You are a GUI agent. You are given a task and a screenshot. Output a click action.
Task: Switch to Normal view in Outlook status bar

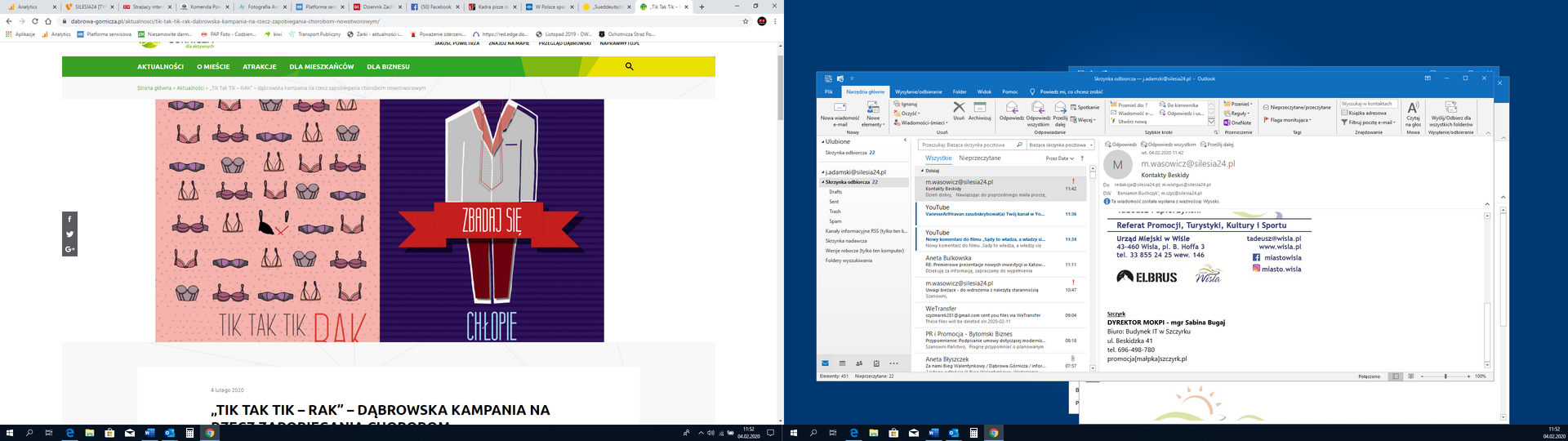coord(1396,376)
